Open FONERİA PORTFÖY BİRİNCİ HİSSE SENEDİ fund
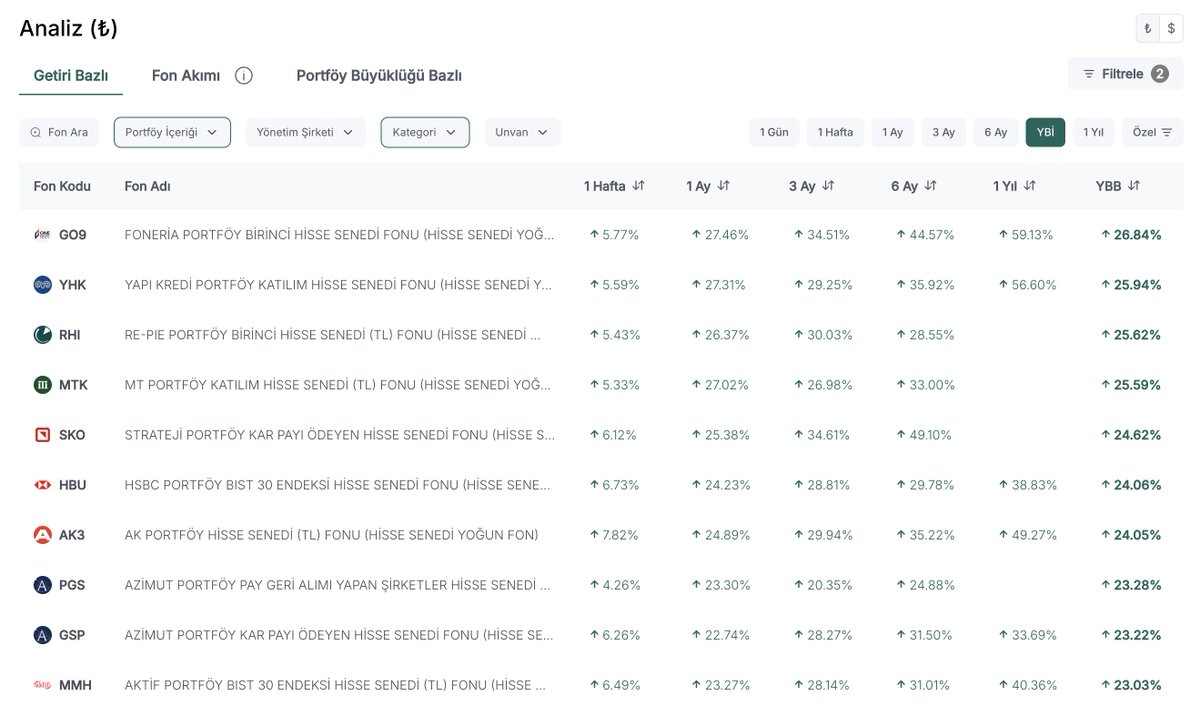The width and height of the screenshot is (1200, 716). 338,235
